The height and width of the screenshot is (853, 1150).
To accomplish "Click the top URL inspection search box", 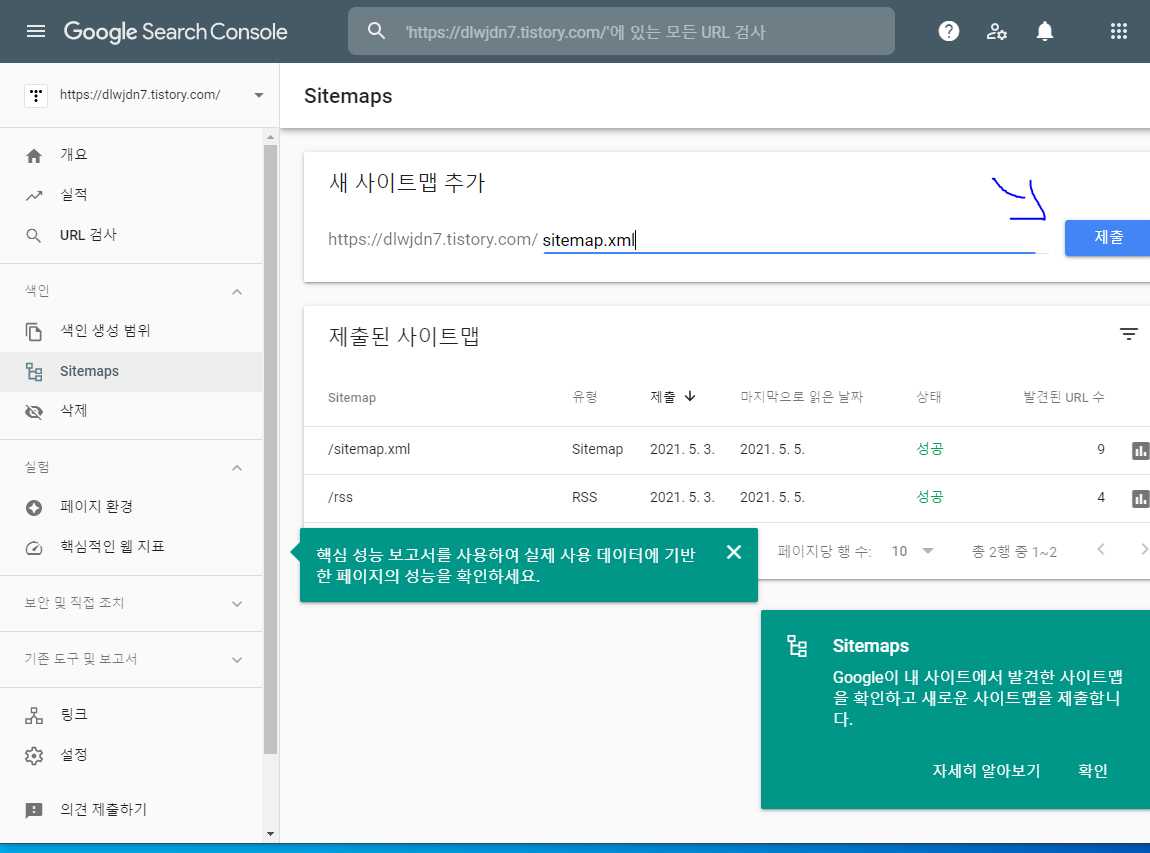I will pos(621,31).
